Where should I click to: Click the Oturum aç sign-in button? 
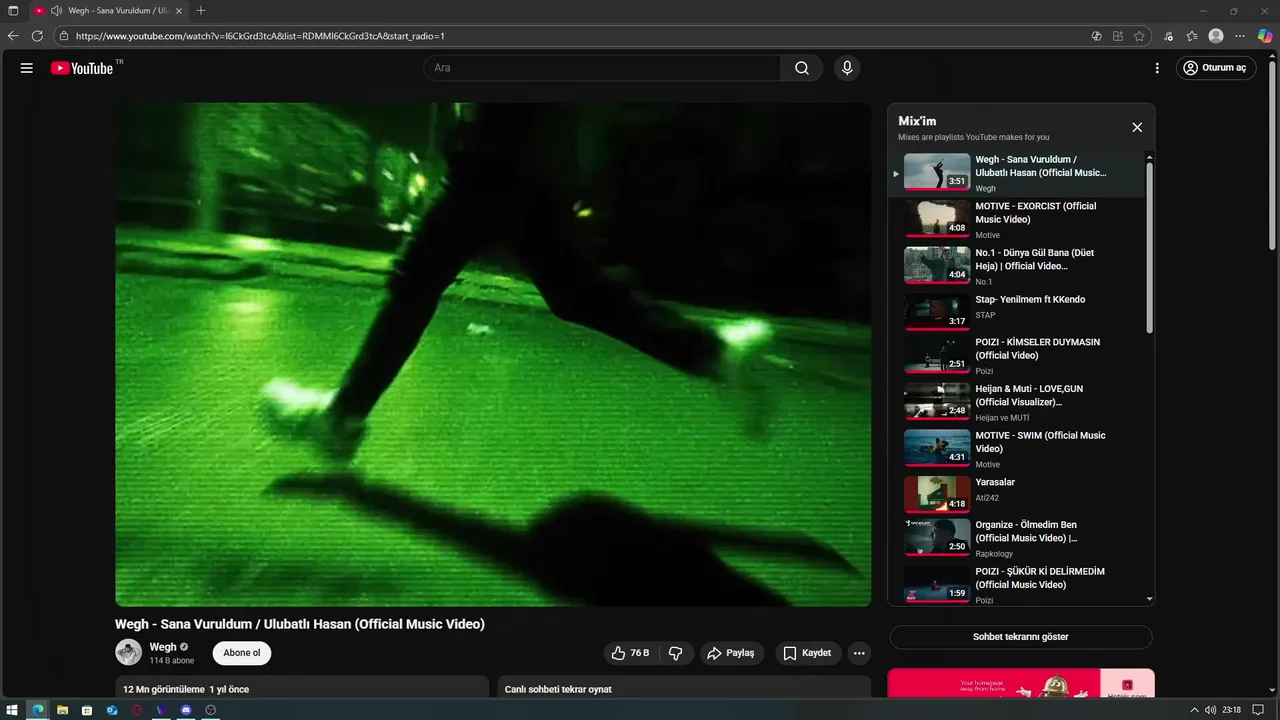coord(1216,68)
